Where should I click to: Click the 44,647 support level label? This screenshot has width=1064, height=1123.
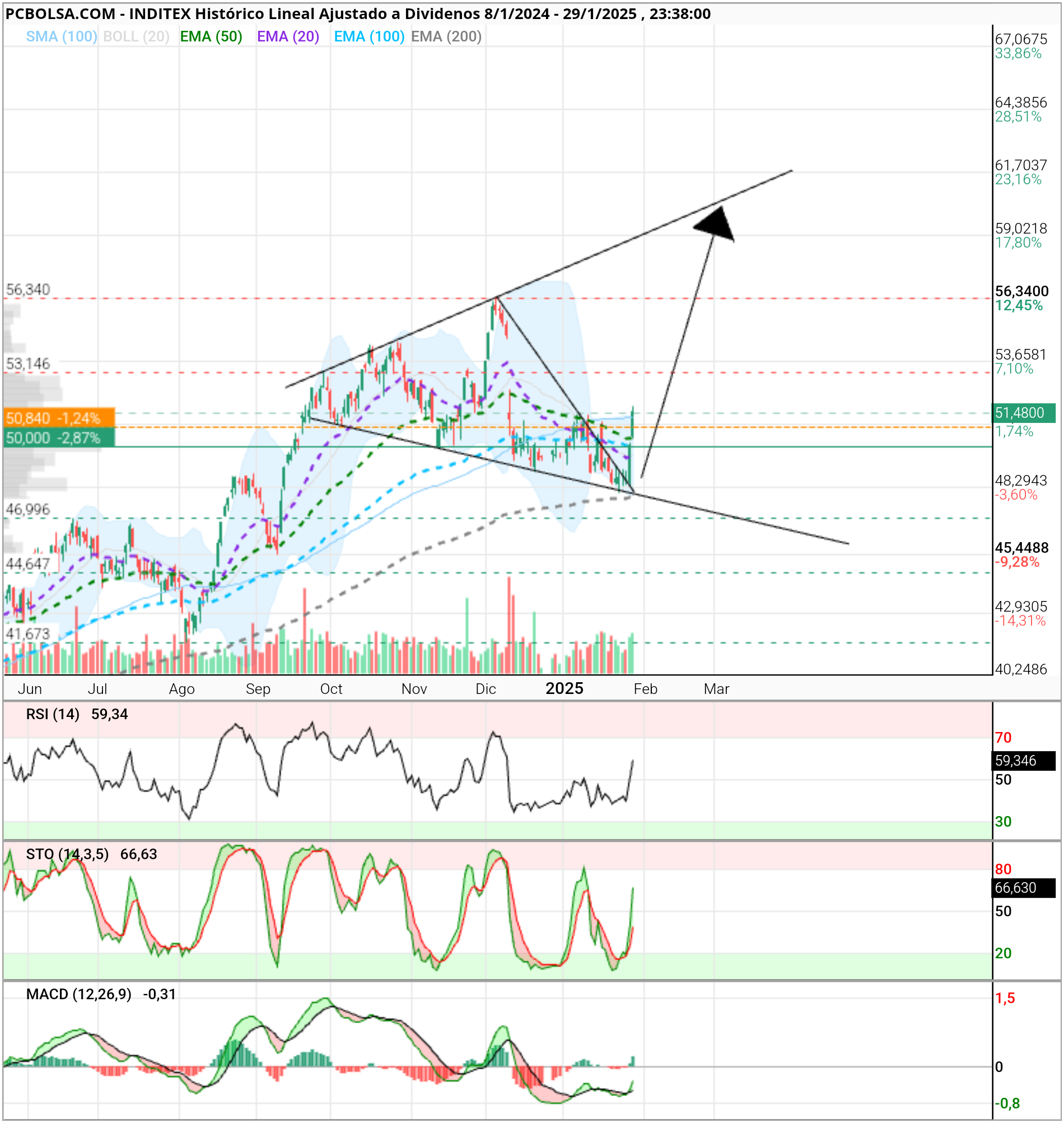tap(28, 564)
